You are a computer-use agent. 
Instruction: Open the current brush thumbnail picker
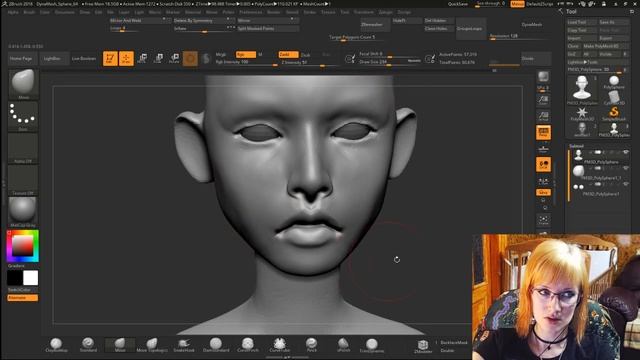click(23, 84)
